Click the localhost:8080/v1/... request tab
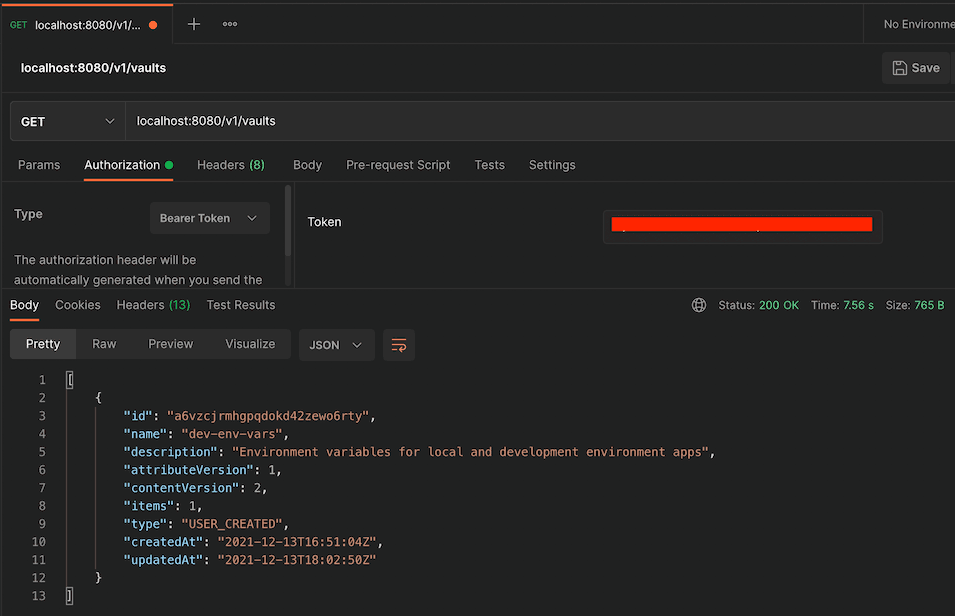955x616 pixels. point(87,25)
